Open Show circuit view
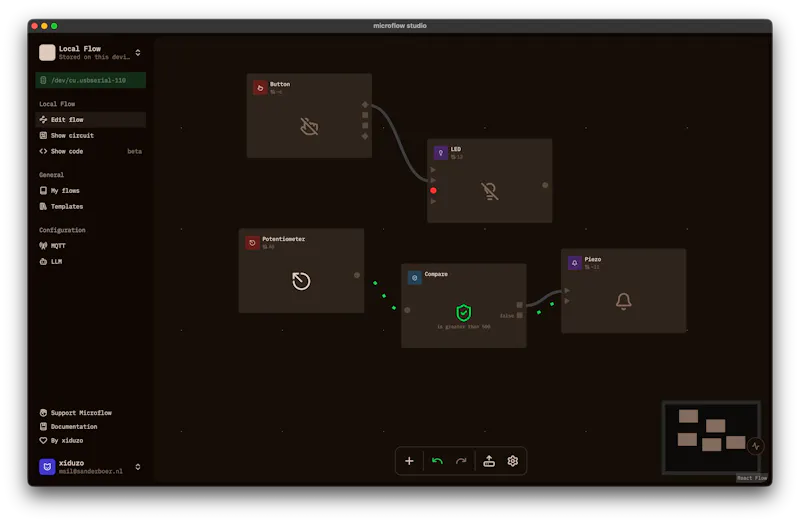The width and height of the screenshot is (800, 523). pyautogui.click(x=90, y=135)
